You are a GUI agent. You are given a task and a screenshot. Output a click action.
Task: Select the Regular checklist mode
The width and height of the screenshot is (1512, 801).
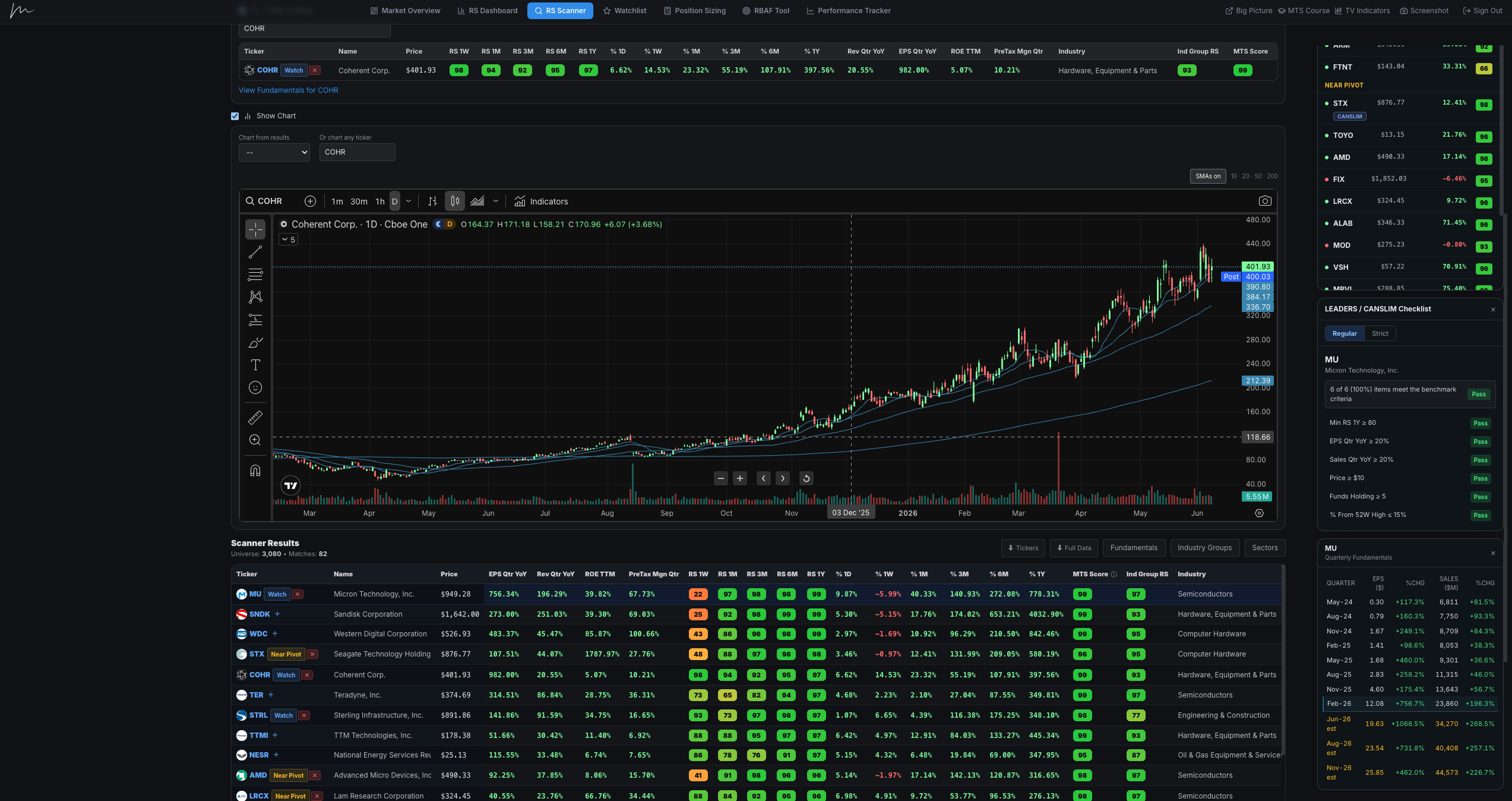pyautogui.click(x=1344, y=333)
